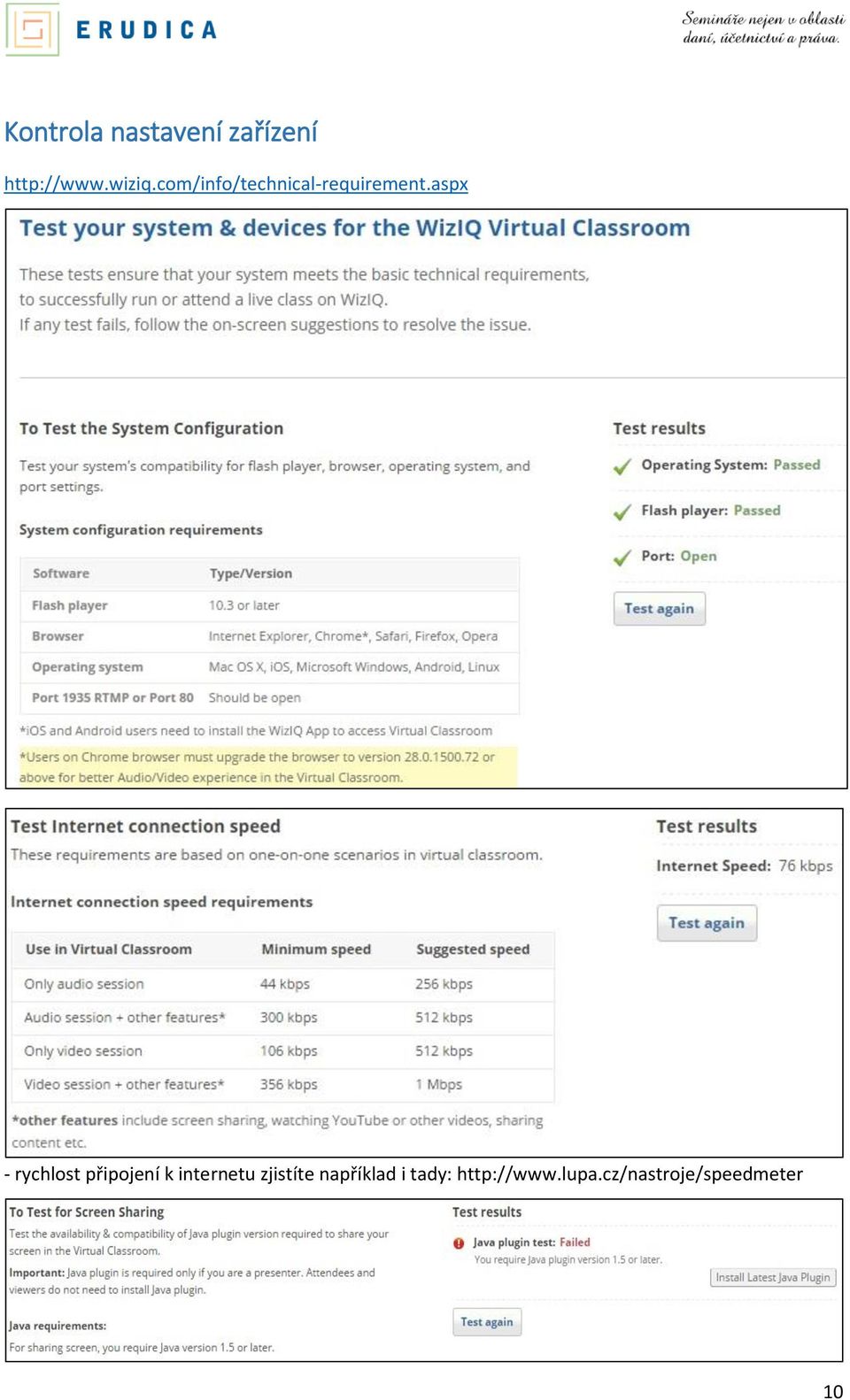This screenshot has width=850, height=1400.
Task: Select the Port 1935 RTMP or Port 80 row
Action: [269, 697]
